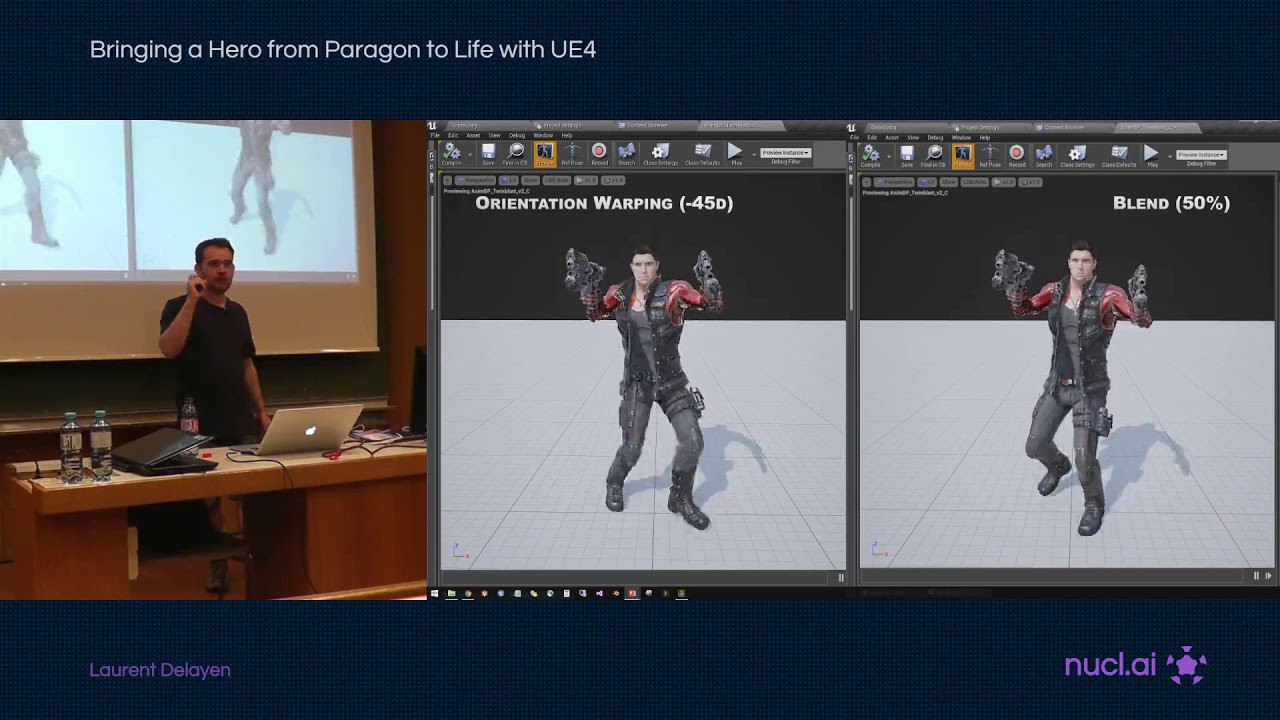
Task: Open Preview Instance debug filter in left editor
Action: (x=786, y=153)
